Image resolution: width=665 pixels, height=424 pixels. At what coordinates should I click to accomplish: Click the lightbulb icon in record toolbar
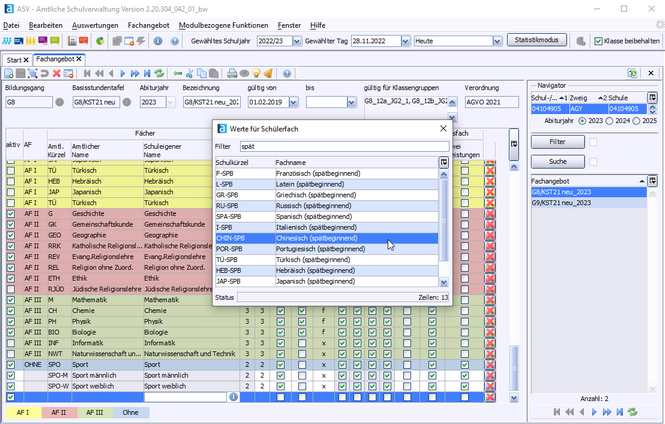tap(257, 74)
